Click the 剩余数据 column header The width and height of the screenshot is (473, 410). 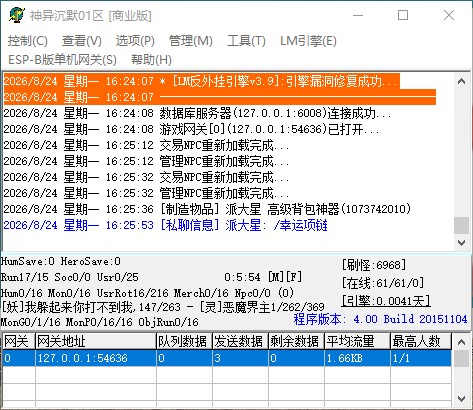[296, 341]
